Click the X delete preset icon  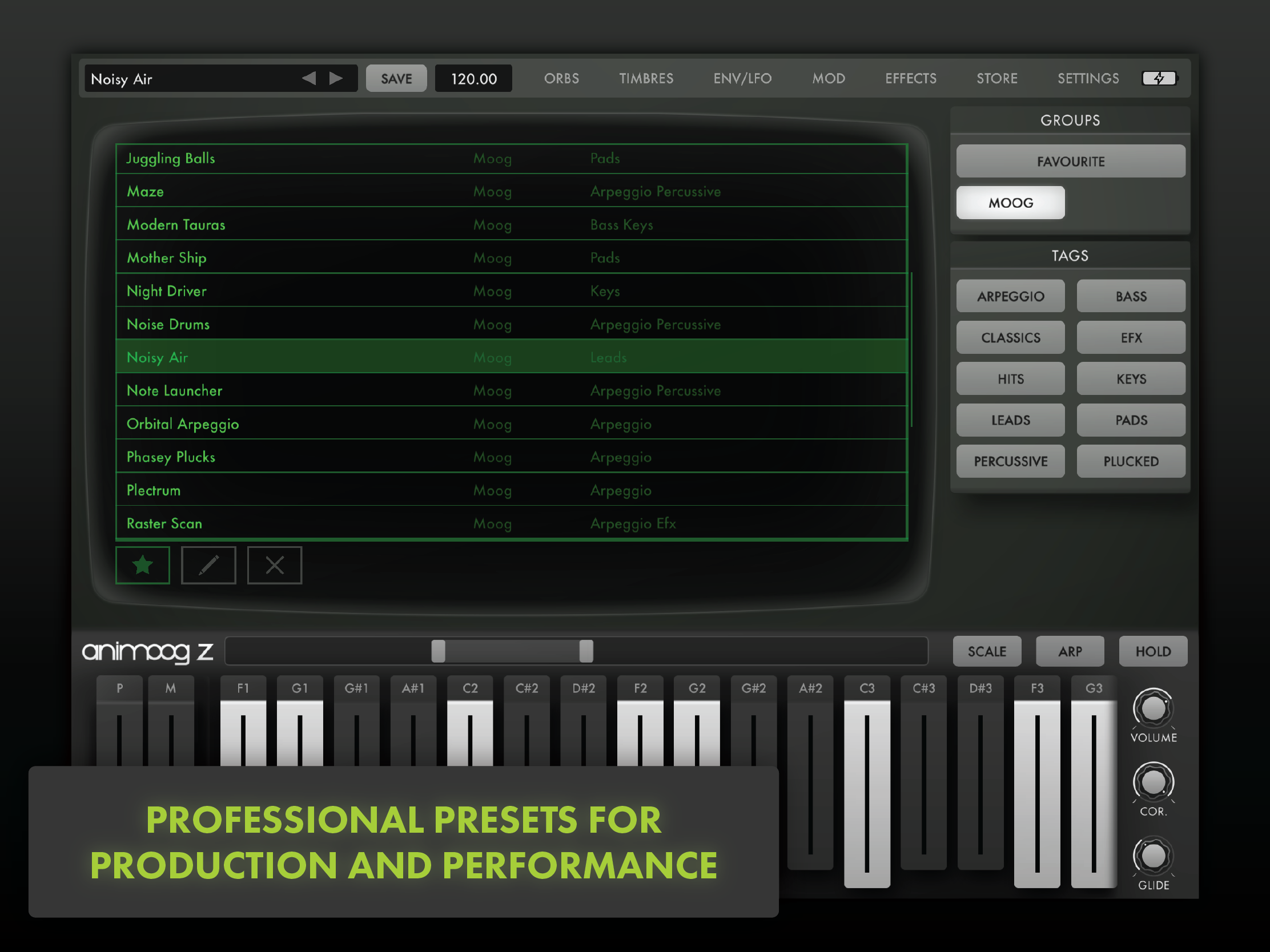[275, 565]
